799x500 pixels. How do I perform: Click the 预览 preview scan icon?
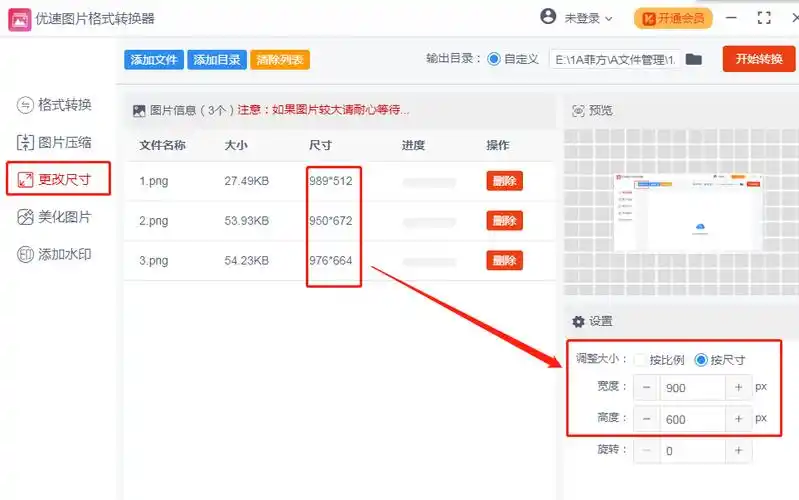click(578, 111)
